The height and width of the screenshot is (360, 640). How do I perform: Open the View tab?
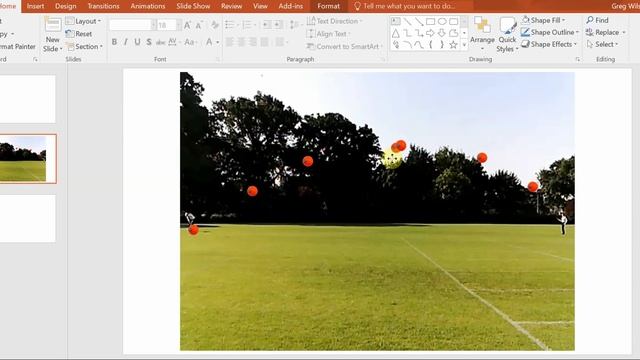coord(260,6)
